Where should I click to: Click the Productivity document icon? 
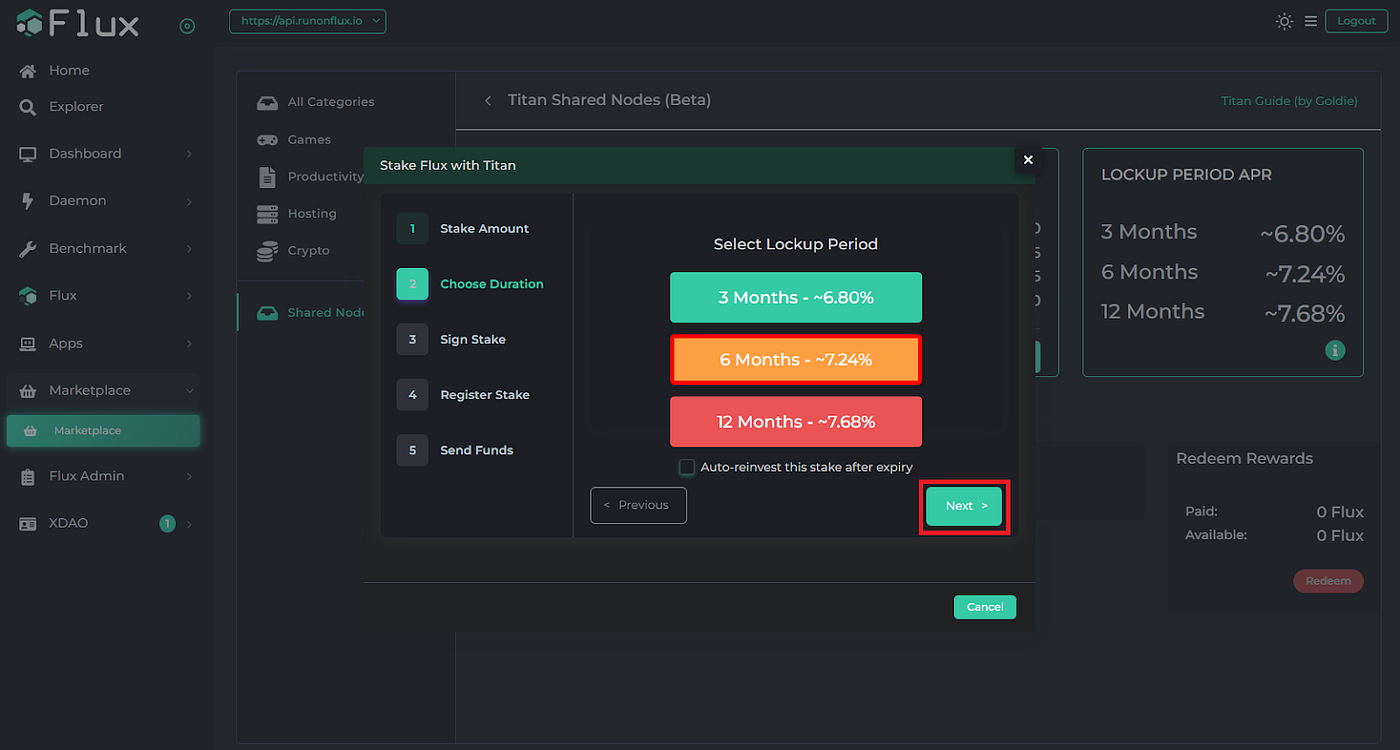[267, 177]
